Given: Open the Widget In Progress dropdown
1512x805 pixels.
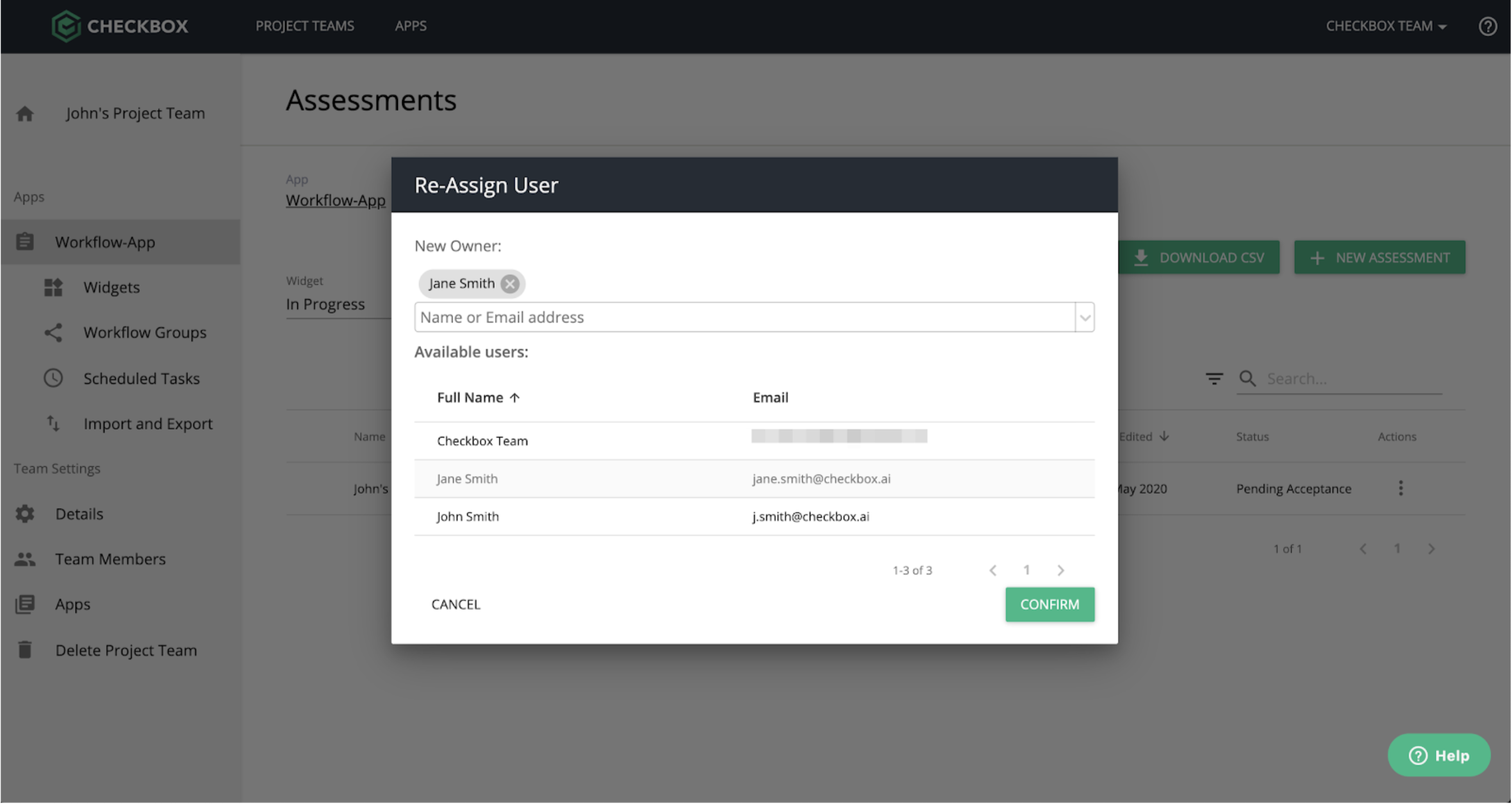Looking at the screenshot, I should [x=338, y=304].
